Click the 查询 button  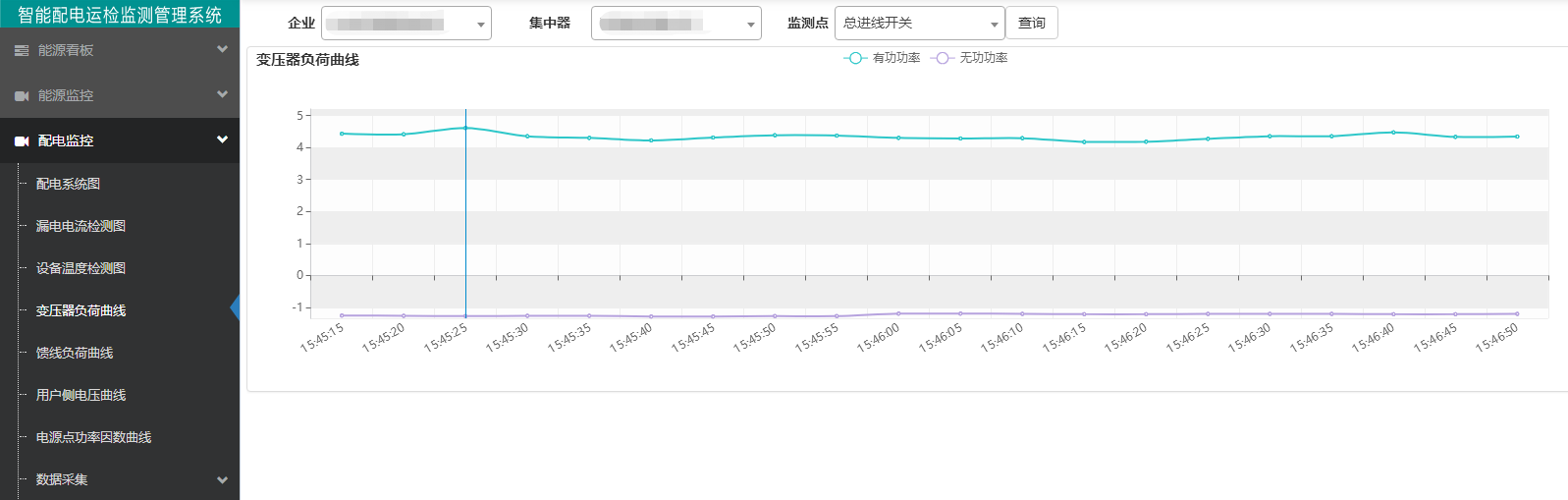click(x=1031, y=24)
